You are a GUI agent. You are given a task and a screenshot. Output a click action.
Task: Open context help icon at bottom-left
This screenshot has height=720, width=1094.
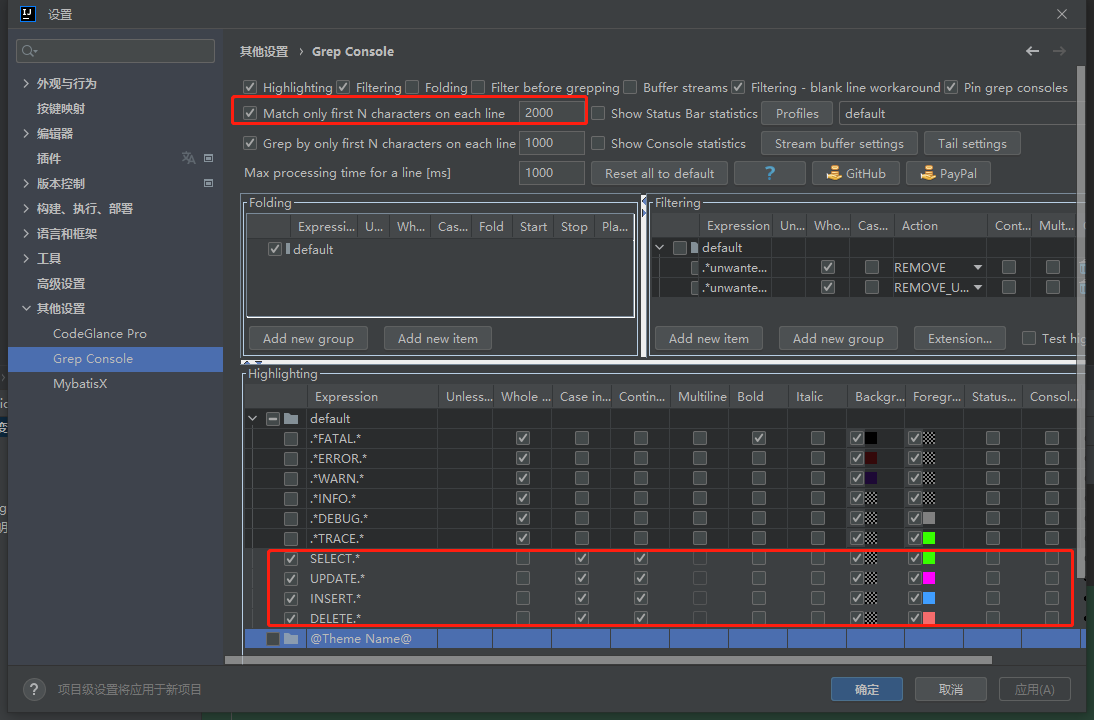click(34, 689)
